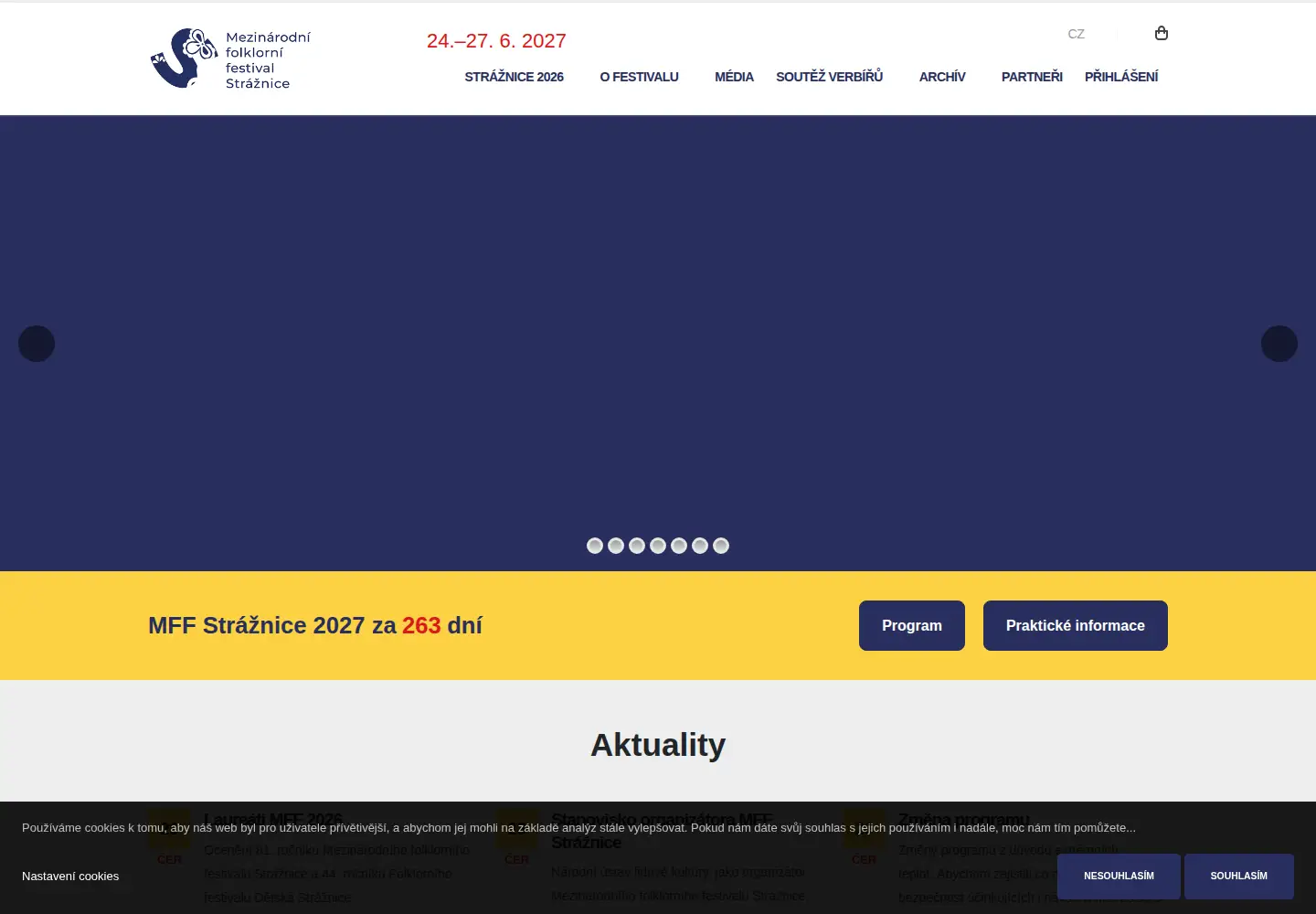Open the PARTNEŘI page
The height and width of the screenshot is (914, 1316).
click(x=1032, y=77)
